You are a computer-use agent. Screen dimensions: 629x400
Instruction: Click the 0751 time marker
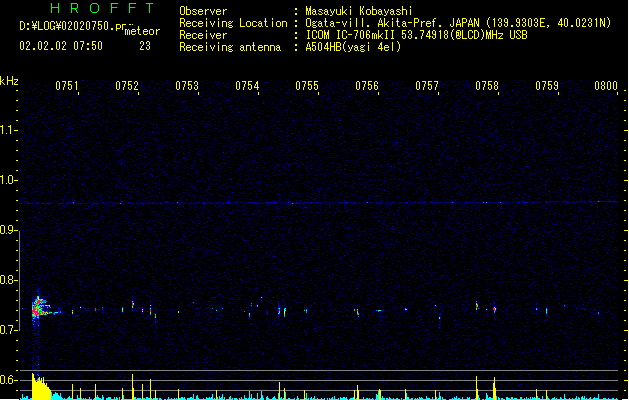coord(67,86)
